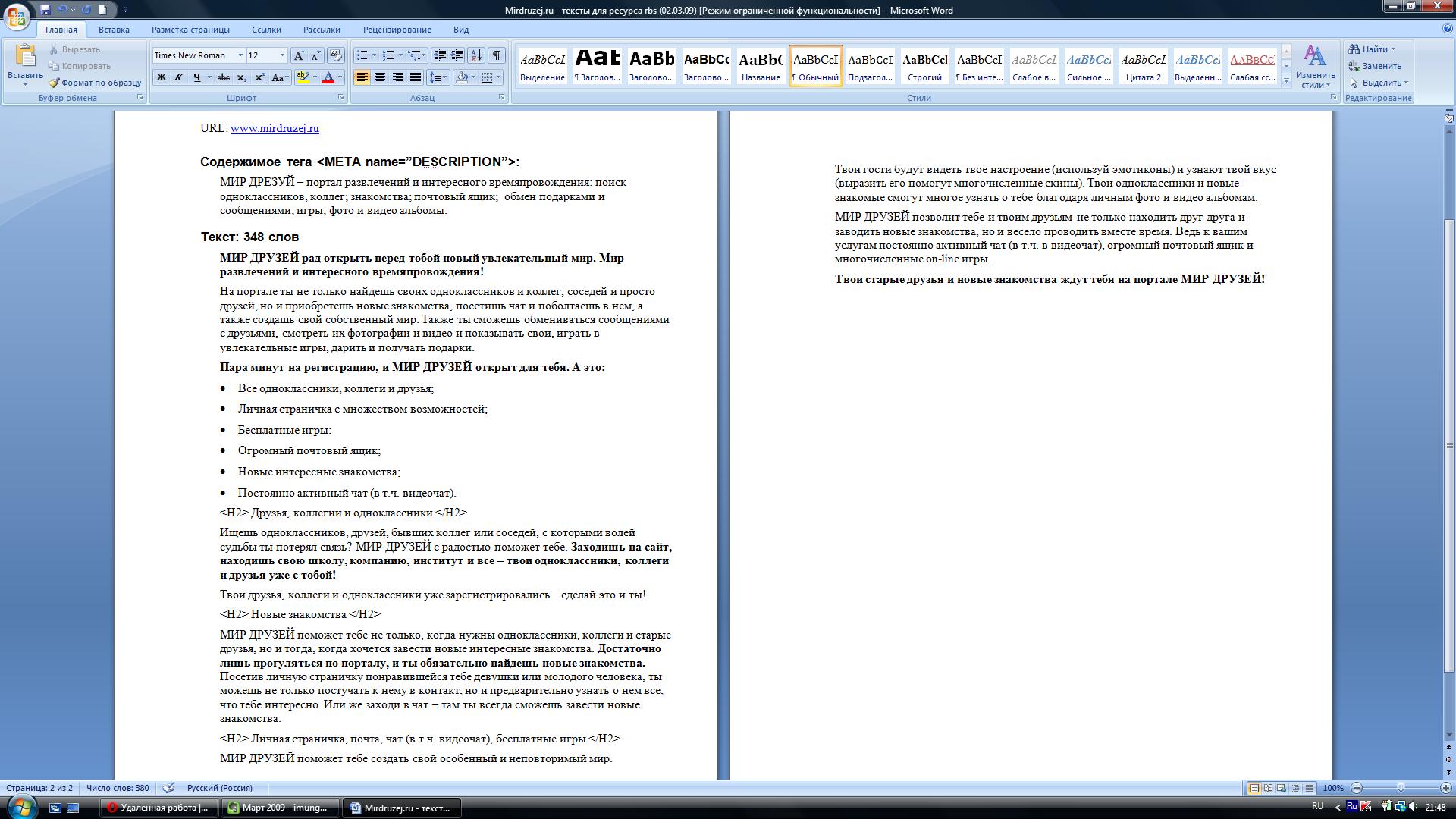Toggle italic formatting (К)
Screen dimensions: 1456x819
pos(179,77)
